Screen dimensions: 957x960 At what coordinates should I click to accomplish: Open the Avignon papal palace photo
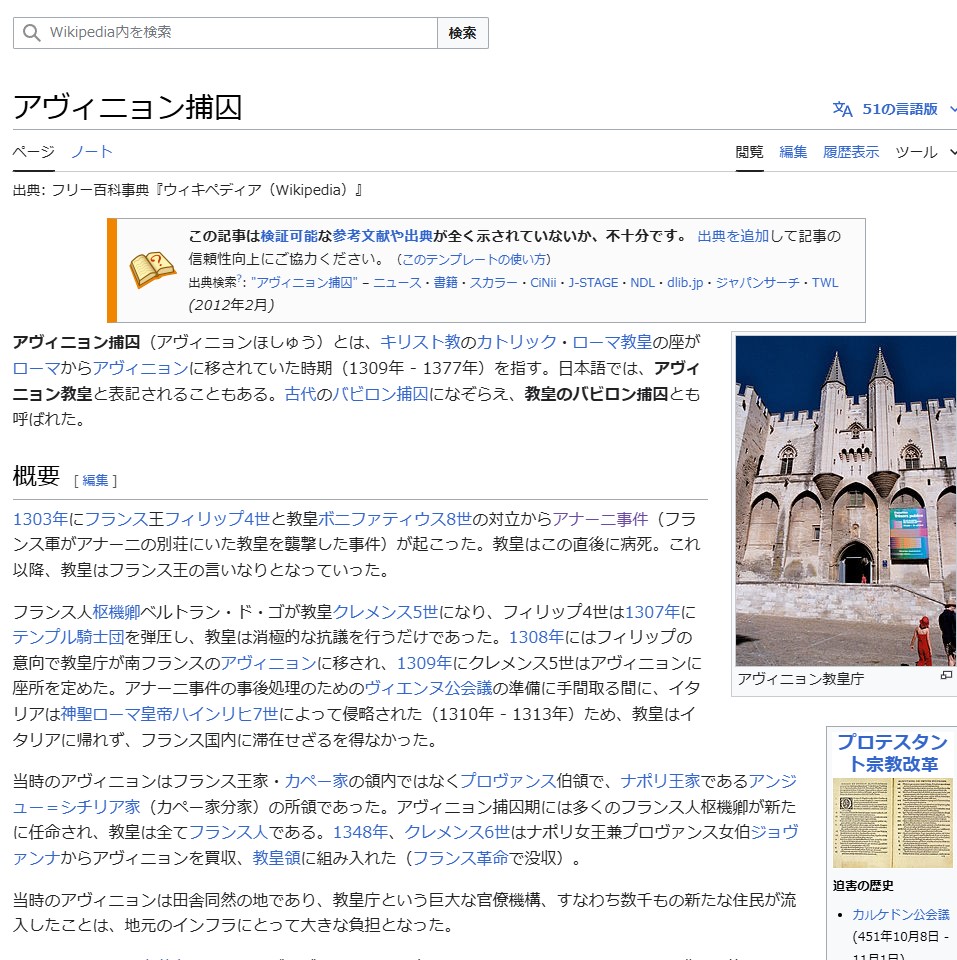tap(846, 500)
